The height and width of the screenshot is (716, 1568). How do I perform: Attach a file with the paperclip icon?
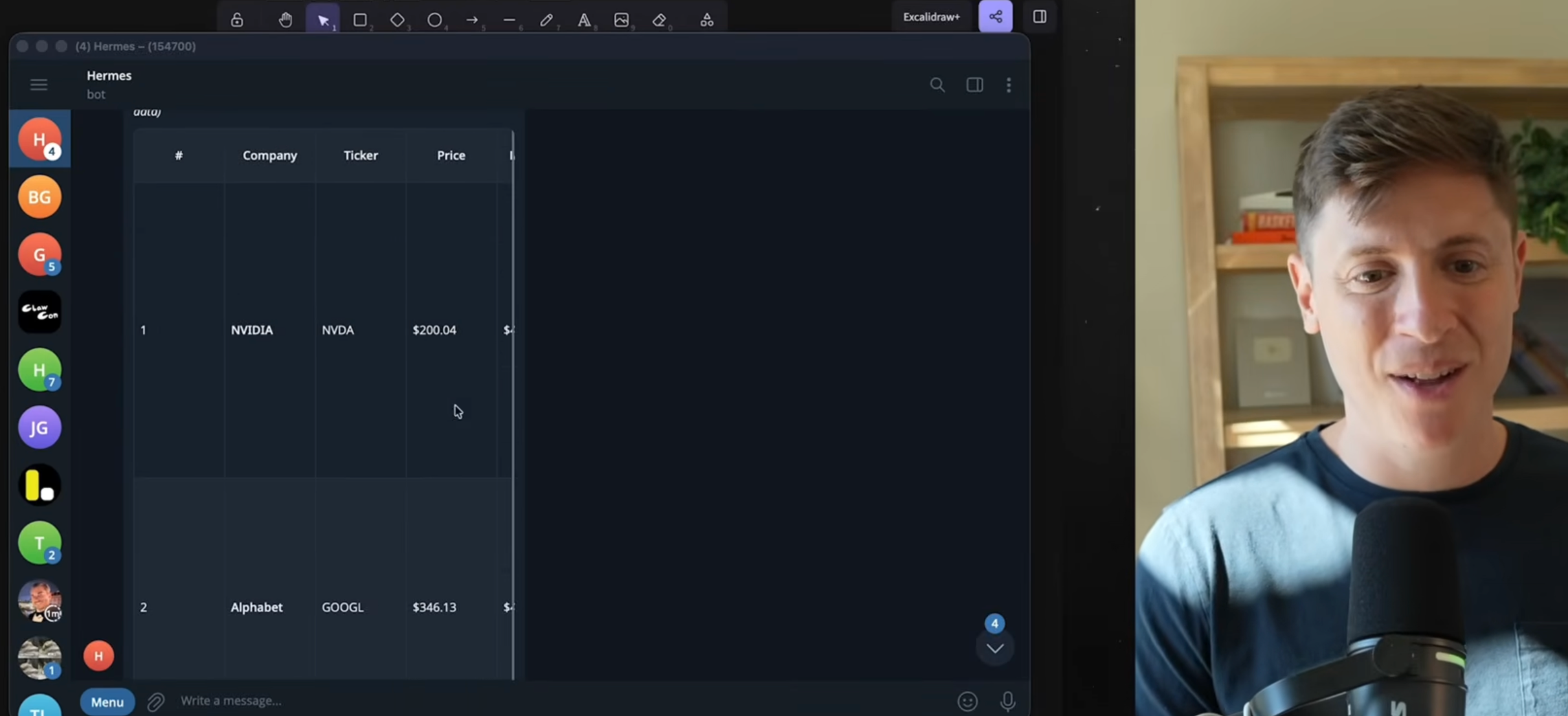pyautogui.click(x=155, y=702)
